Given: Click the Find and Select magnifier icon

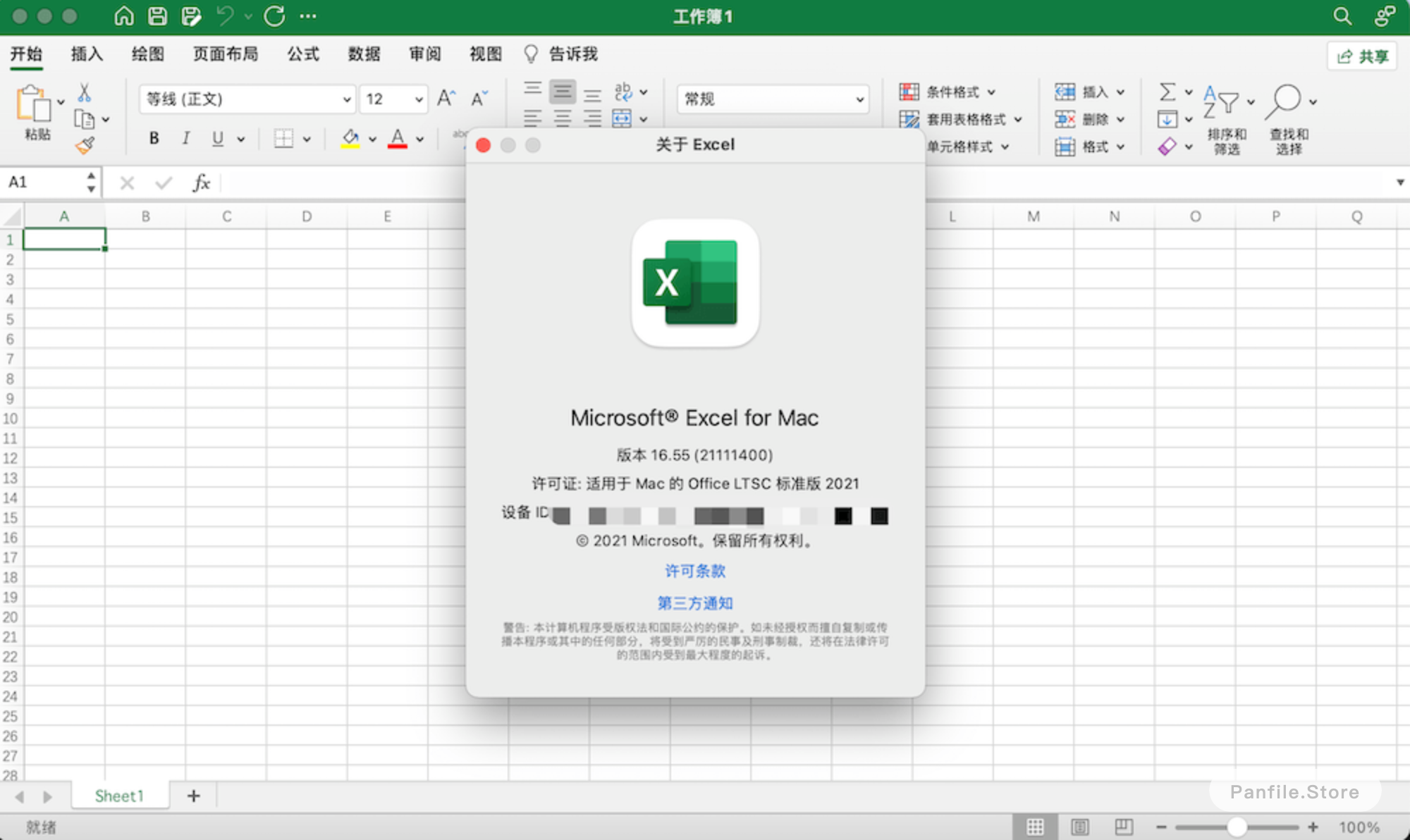Looking at the screenshot, I should pyautogui.click(x=1283, y=103).
